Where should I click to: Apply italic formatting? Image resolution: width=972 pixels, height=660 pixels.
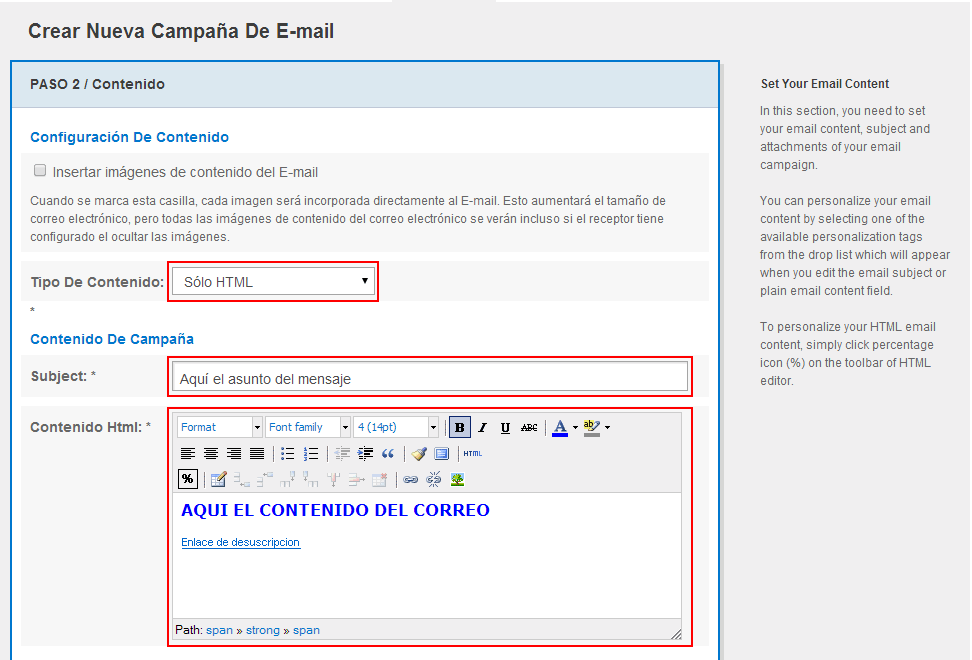[482, 428]
